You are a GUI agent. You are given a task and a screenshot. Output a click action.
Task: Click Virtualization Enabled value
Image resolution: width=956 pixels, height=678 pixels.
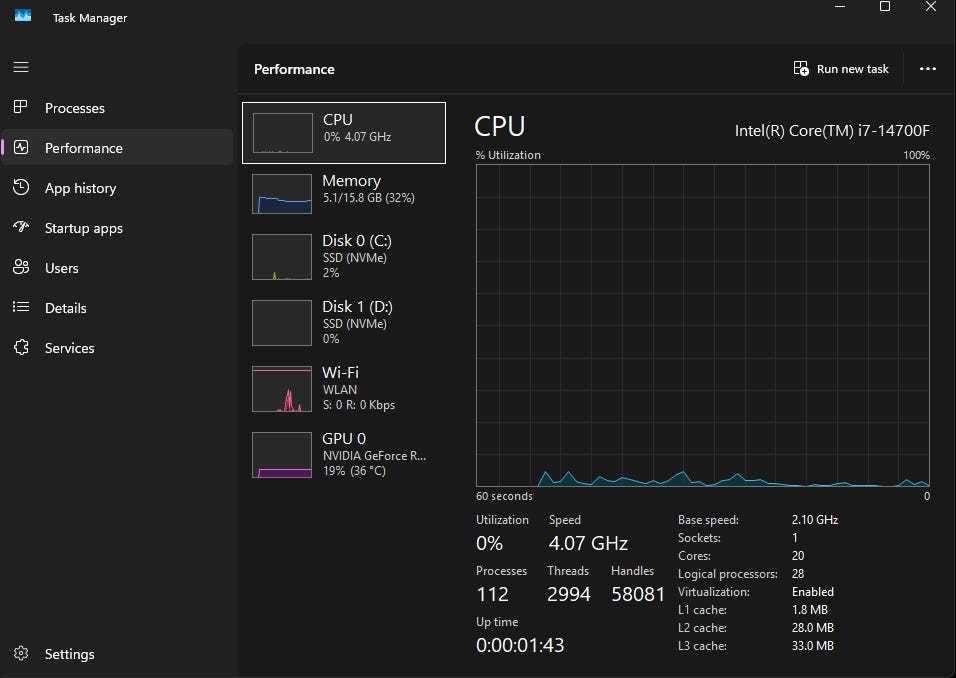pos(813,591)
